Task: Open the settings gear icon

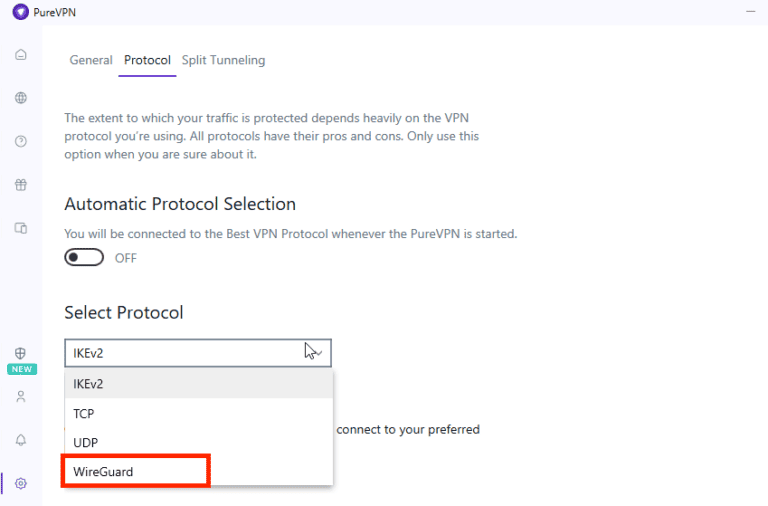Action: tap(21, 483)
